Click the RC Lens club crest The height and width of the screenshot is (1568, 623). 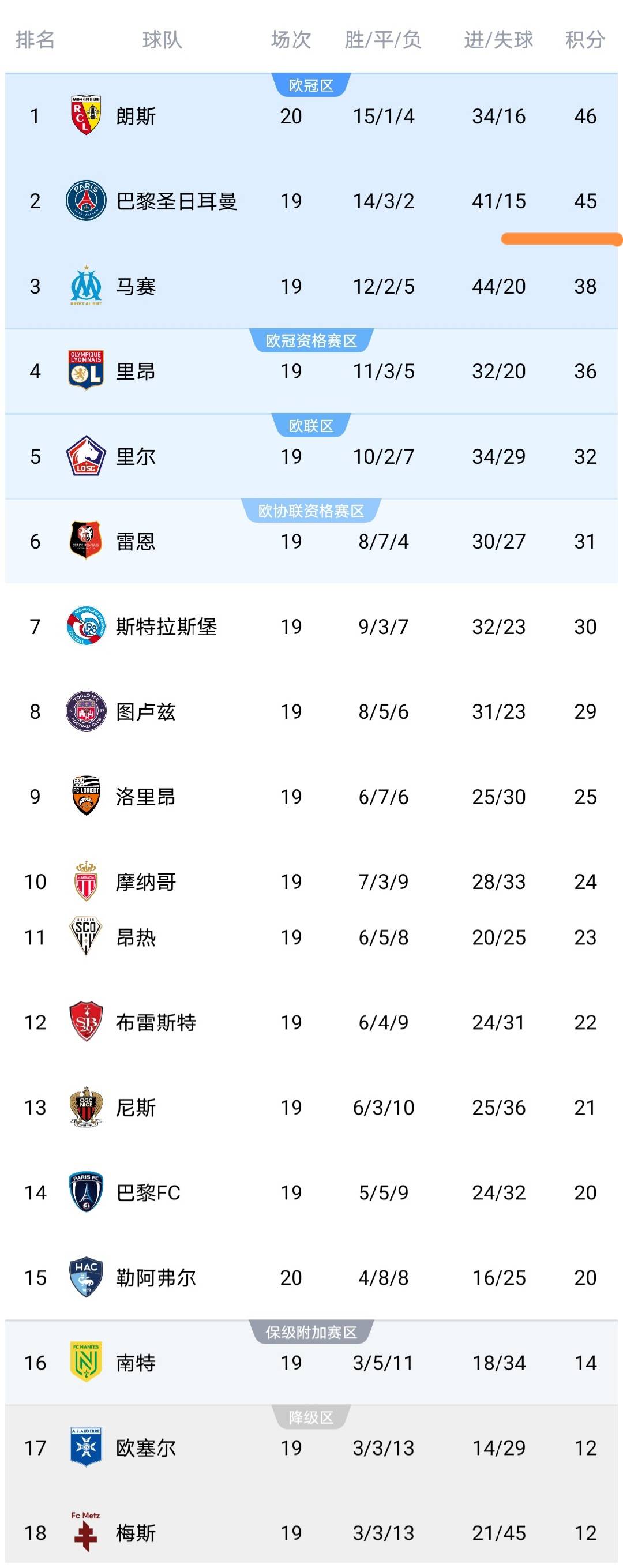(86, 115)
